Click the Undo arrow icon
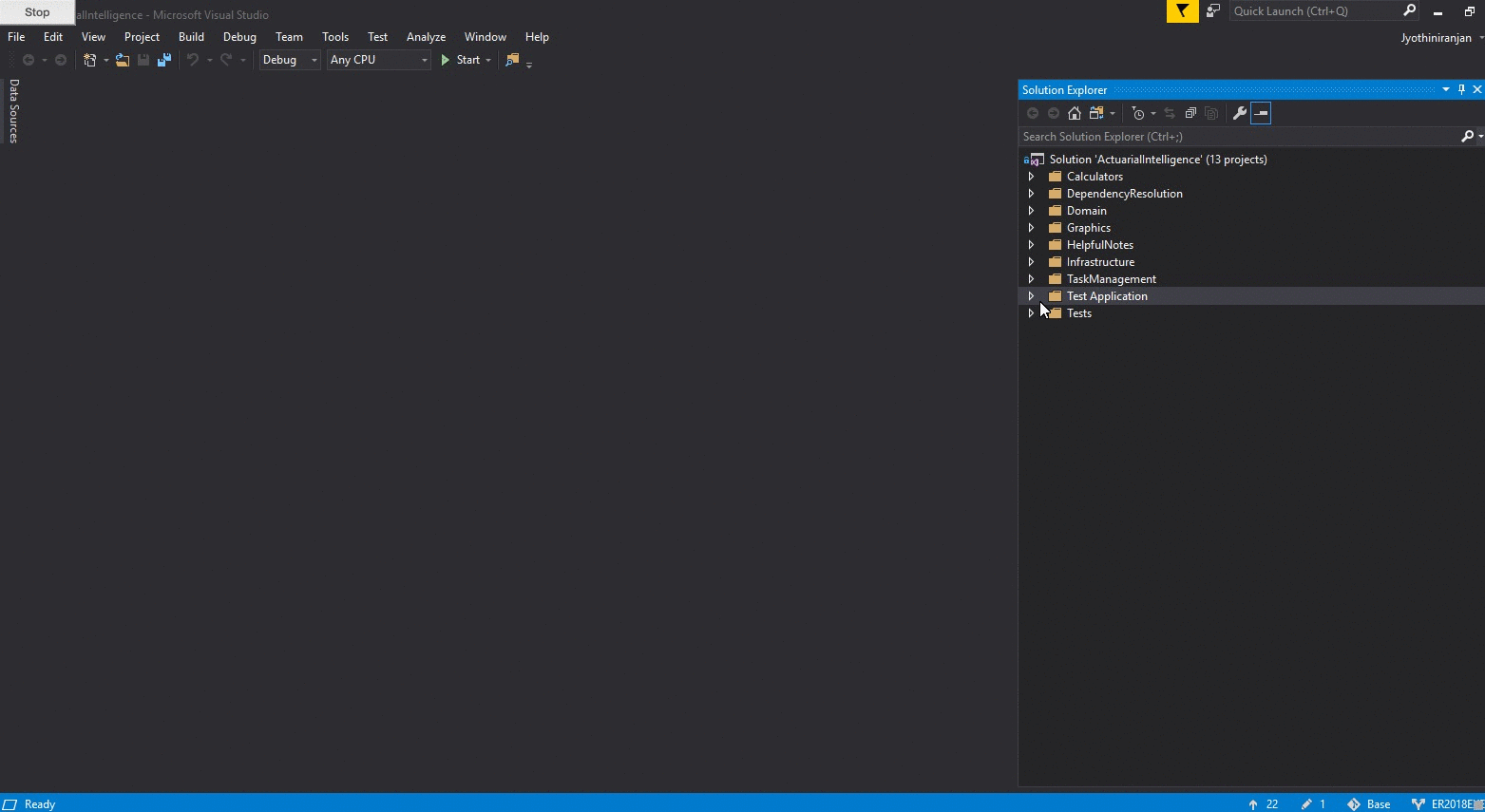 point(193,60)
